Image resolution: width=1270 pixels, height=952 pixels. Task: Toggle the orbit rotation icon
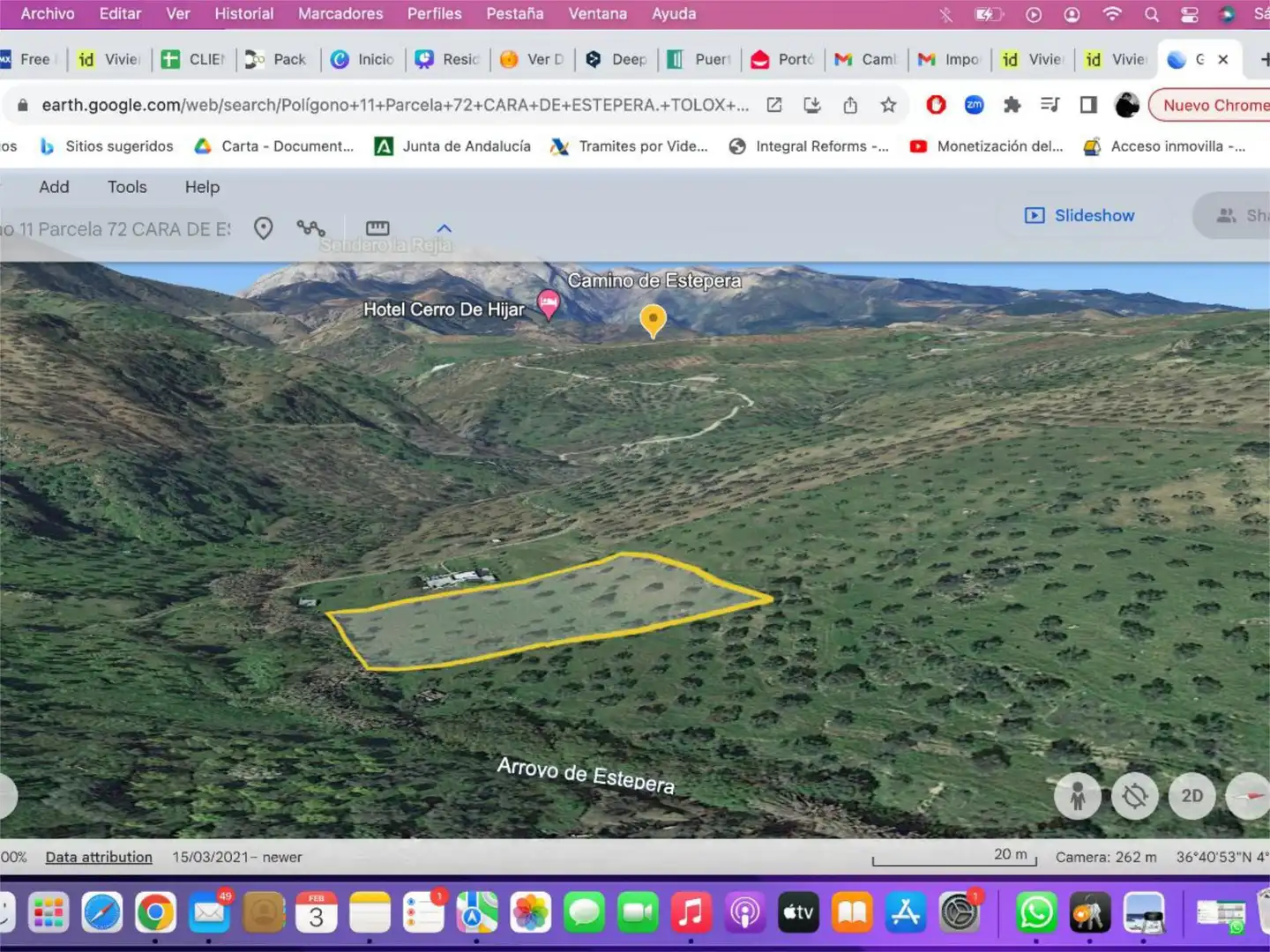tap(1135, 796)
